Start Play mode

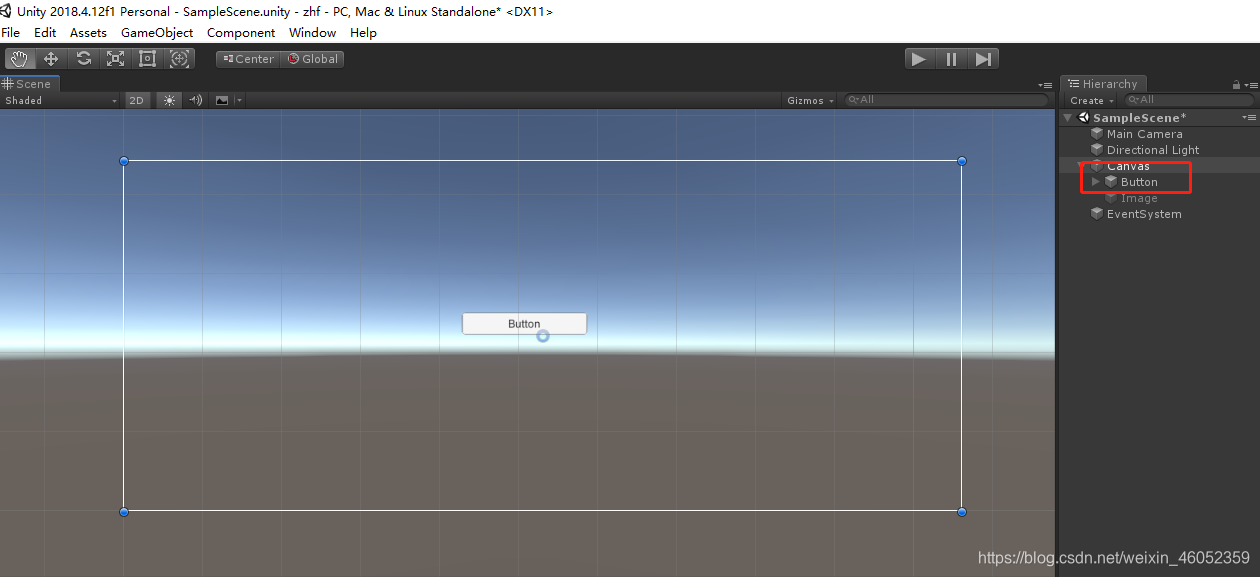coord(919,59)
